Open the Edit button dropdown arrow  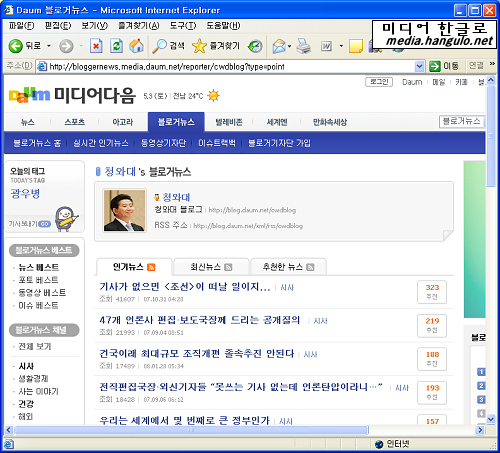pos(341,46)
